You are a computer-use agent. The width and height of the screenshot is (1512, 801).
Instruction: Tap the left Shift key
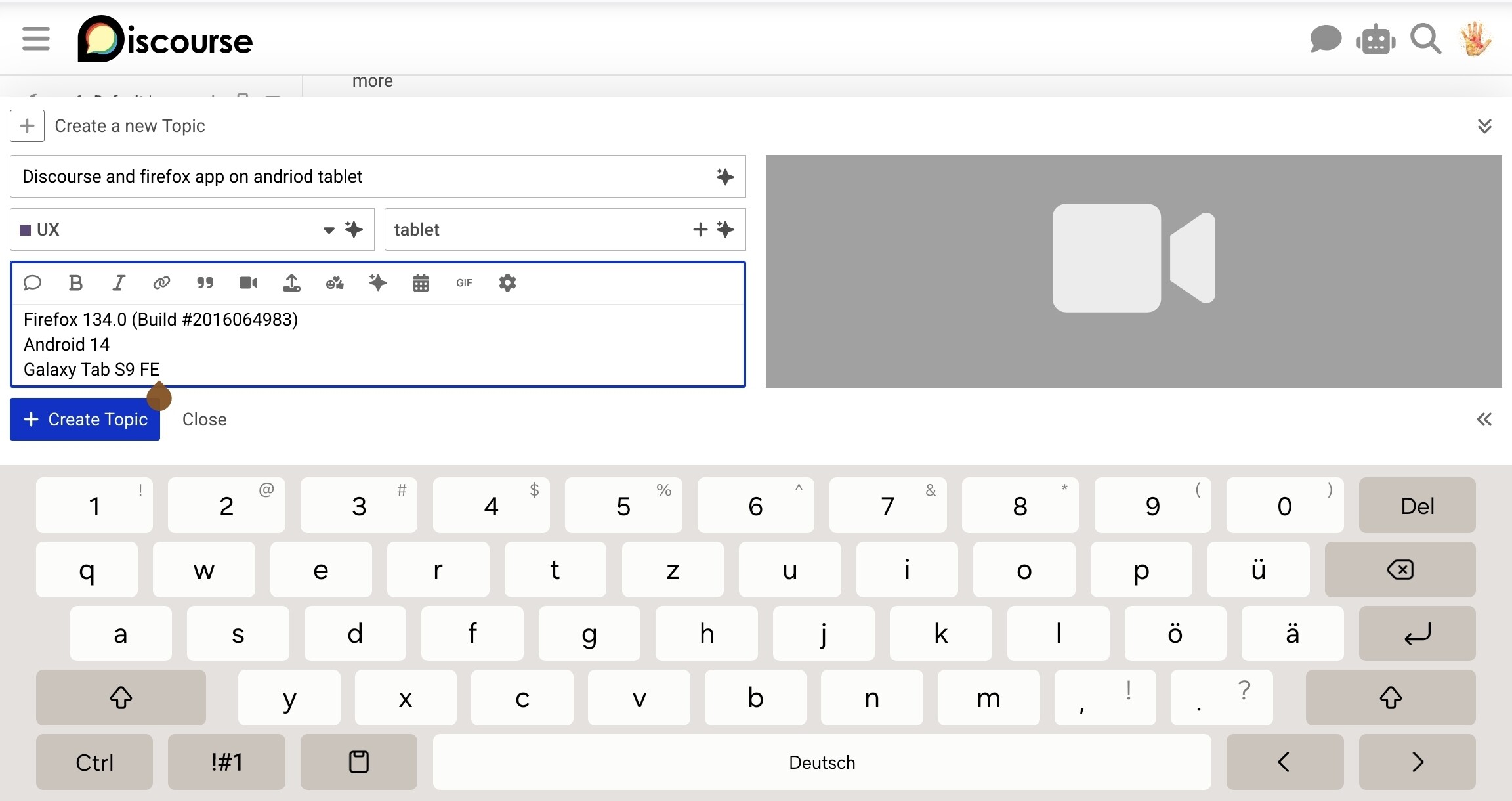point(121,697)
